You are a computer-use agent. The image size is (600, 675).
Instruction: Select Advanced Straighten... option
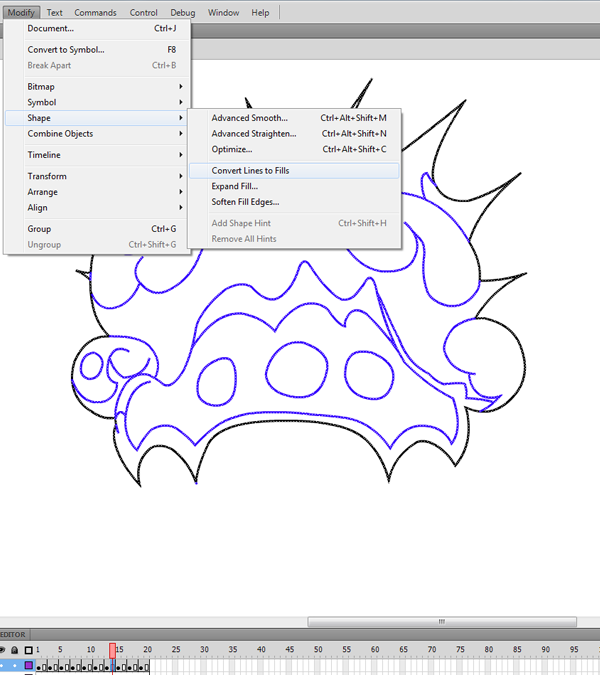click(x=294, y=133)
